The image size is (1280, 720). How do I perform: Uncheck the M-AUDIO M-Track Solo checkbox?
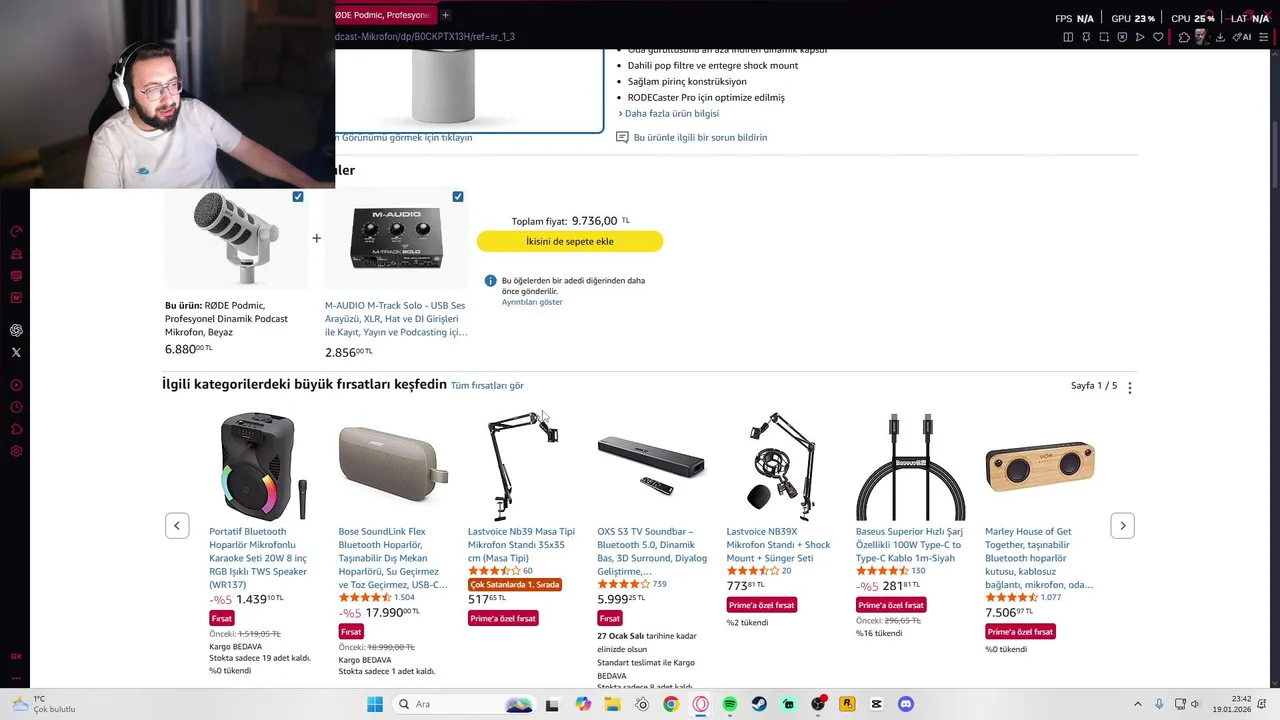(458, 197)
